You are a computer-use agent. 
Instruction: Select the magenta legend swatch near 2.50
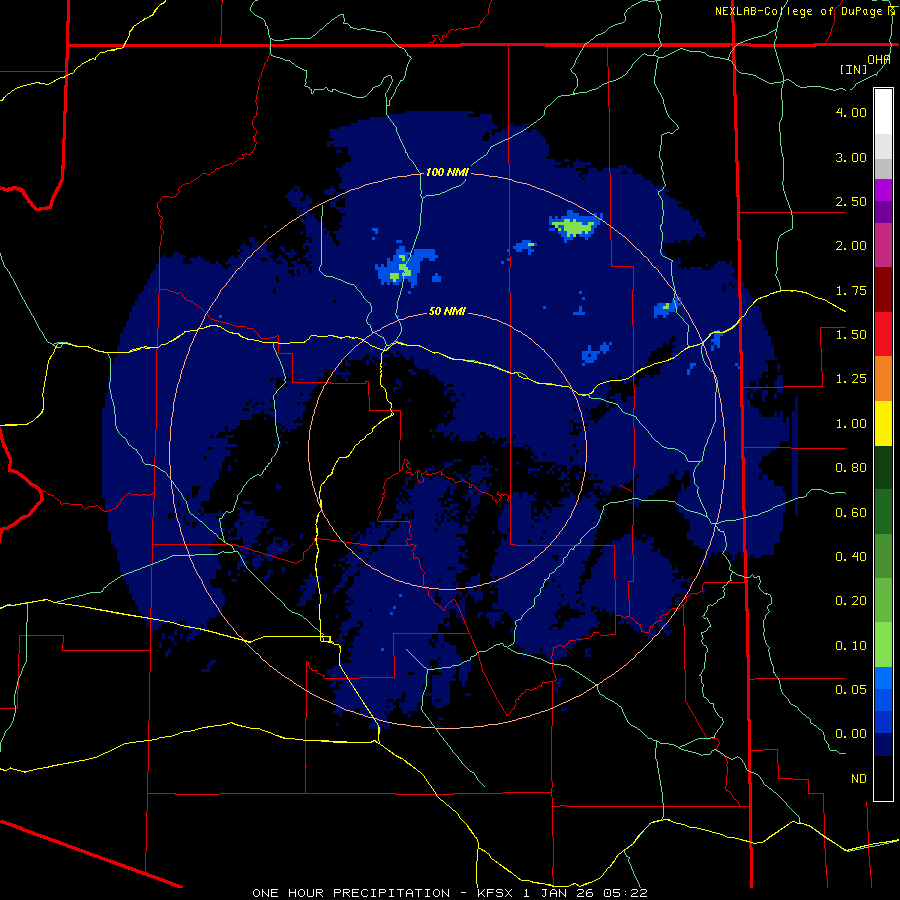click(883, 190)
